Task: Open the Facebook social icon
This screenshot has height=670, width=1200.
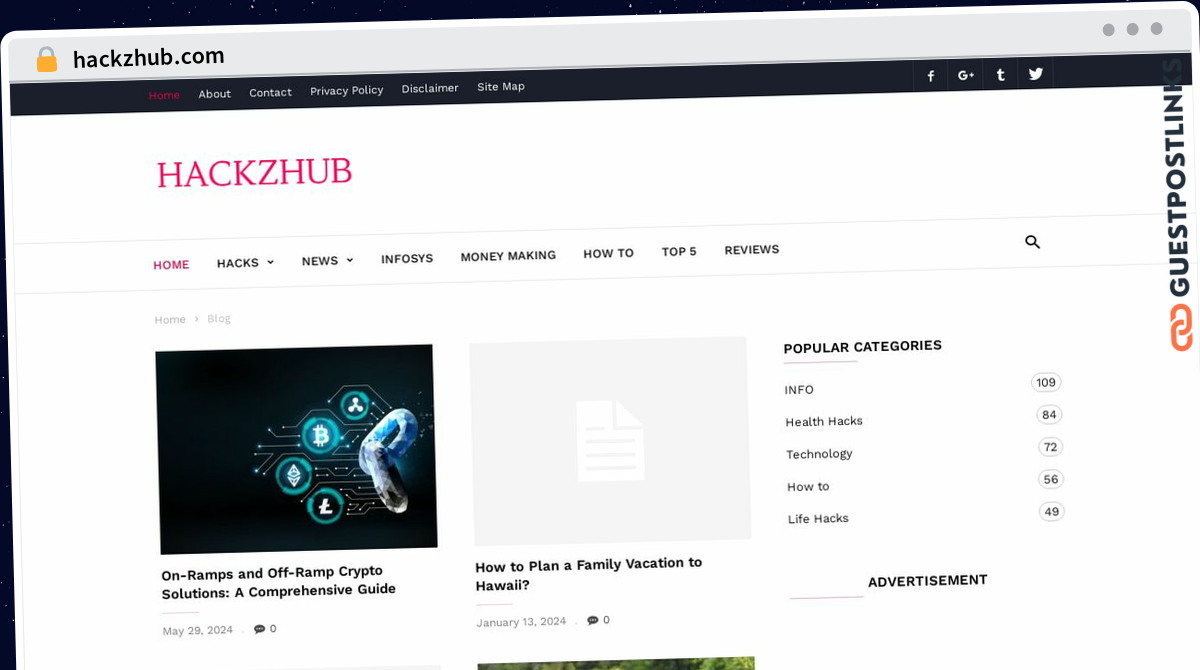Action: click(x=930, y=75)
